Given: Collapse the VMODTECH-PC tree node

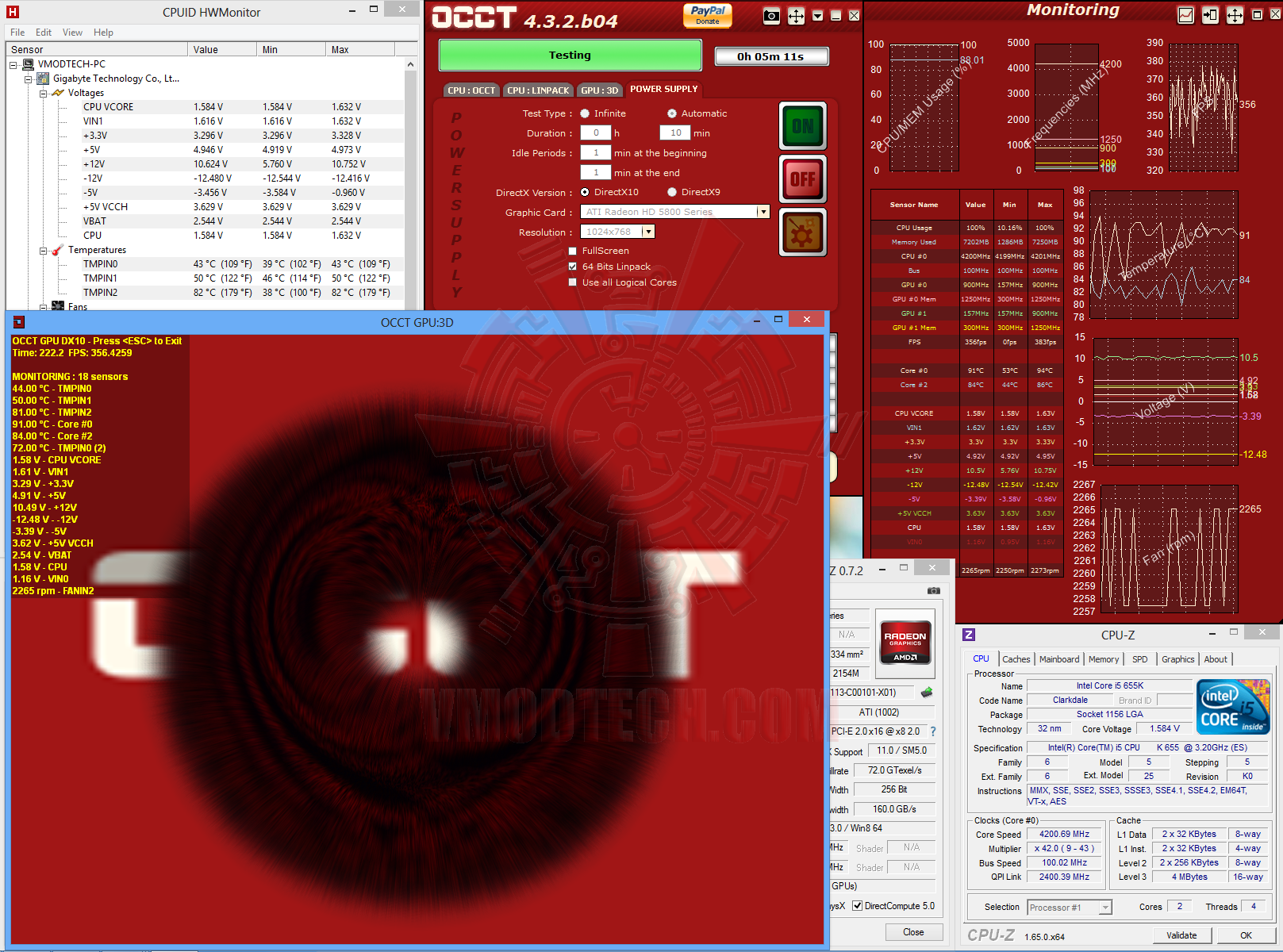Looking at the screenshot, I should pyautogui.click(x=13, y=65).
